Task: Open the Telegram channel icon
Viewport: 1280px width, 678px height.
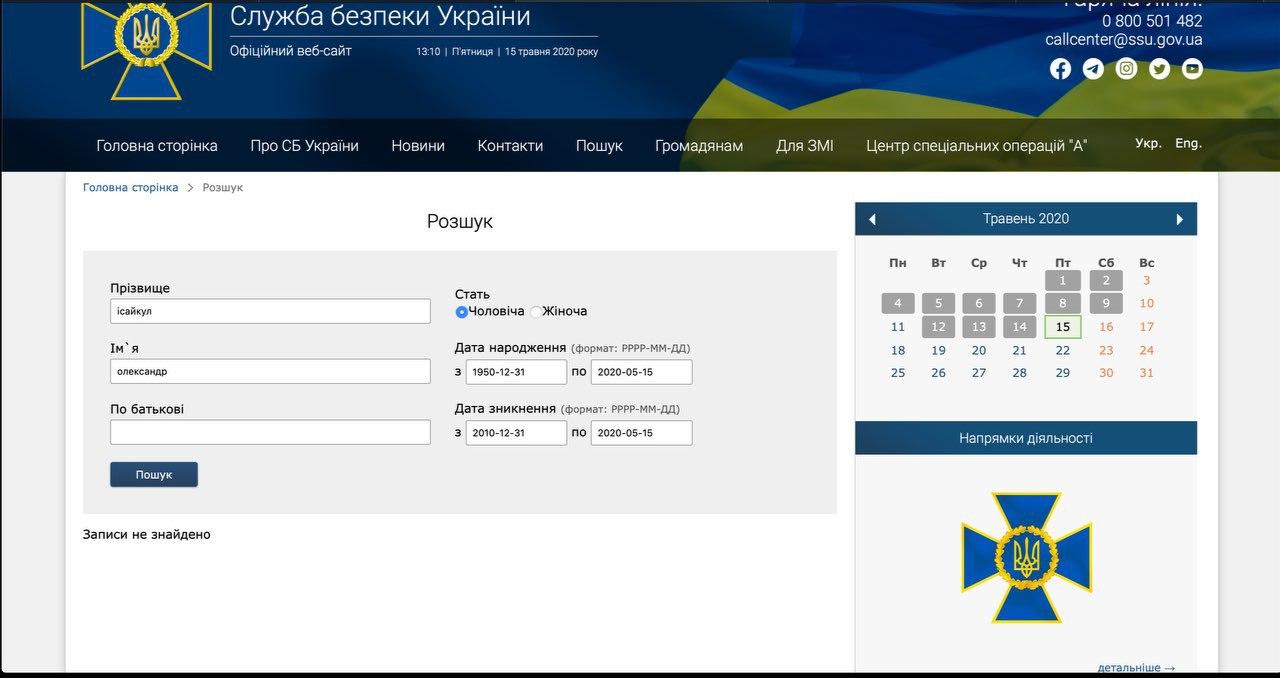Action: click(x=1093, y=69)
